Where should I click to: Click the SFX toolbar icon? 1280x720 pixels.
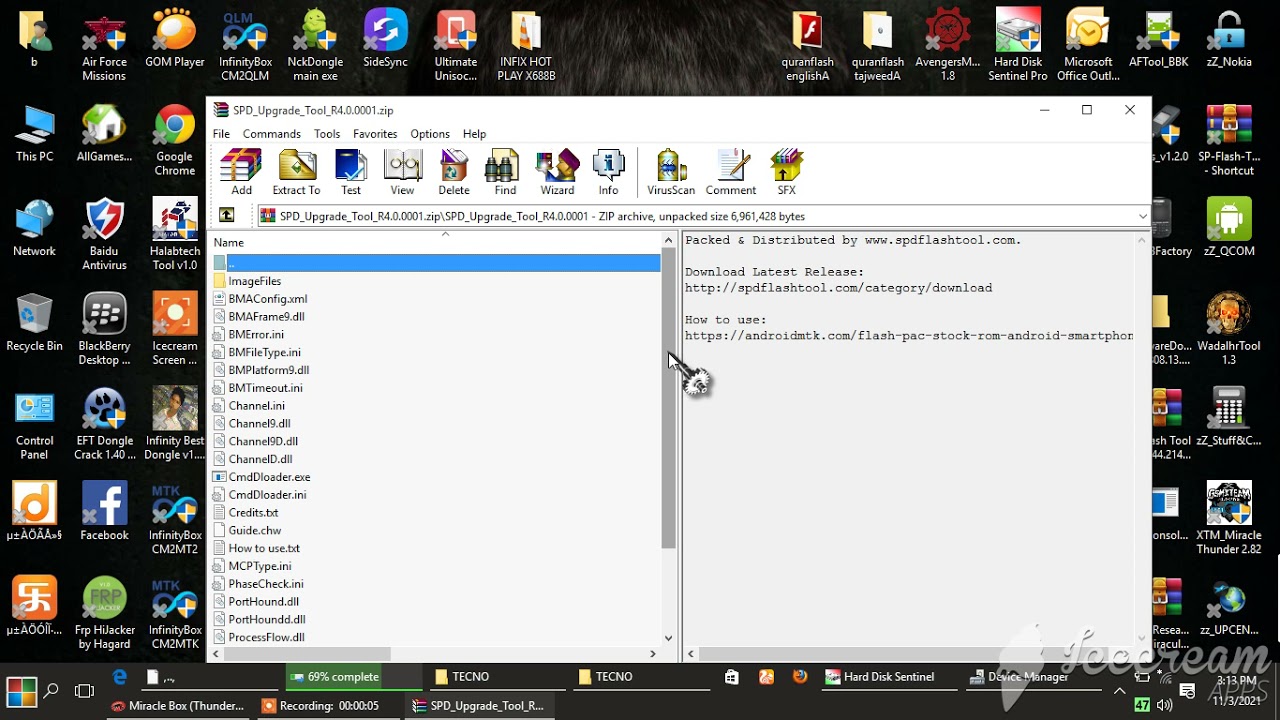coord(787,172)
